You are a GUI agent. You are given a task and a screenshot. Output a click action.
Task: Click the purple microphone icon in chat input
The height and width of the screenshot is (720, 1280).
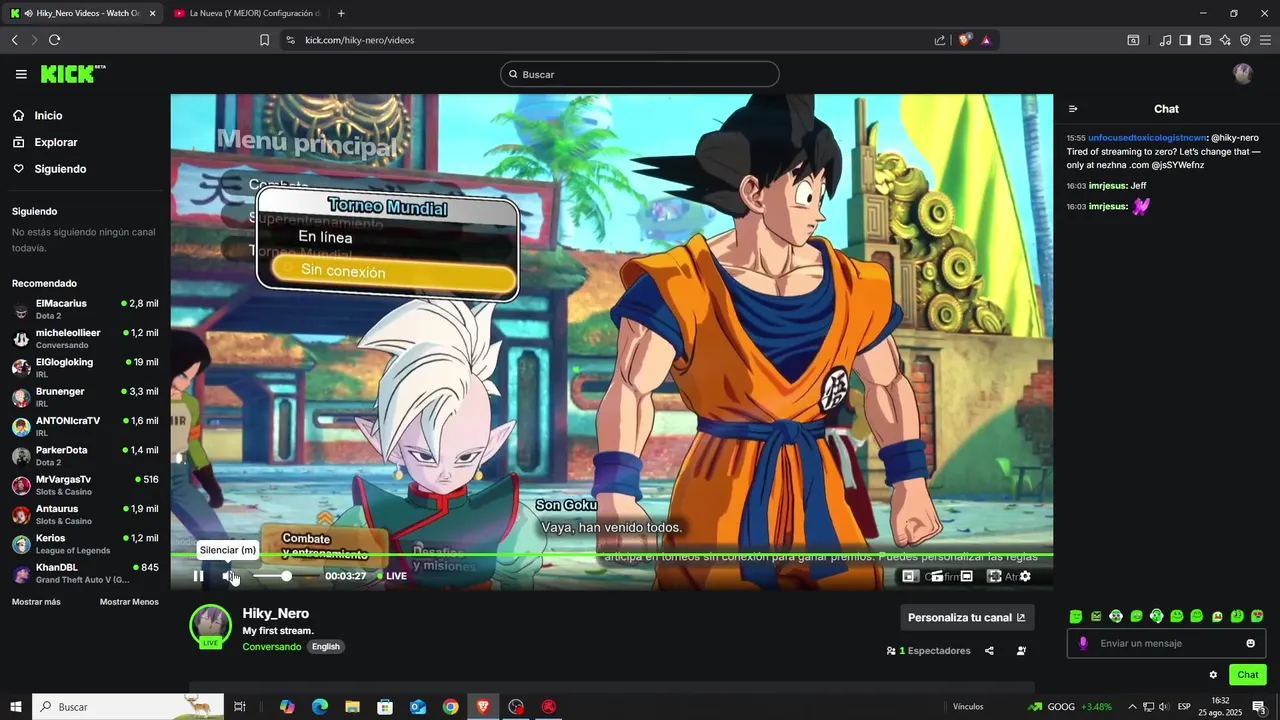pyautogui.click(x=1083, y=643)
